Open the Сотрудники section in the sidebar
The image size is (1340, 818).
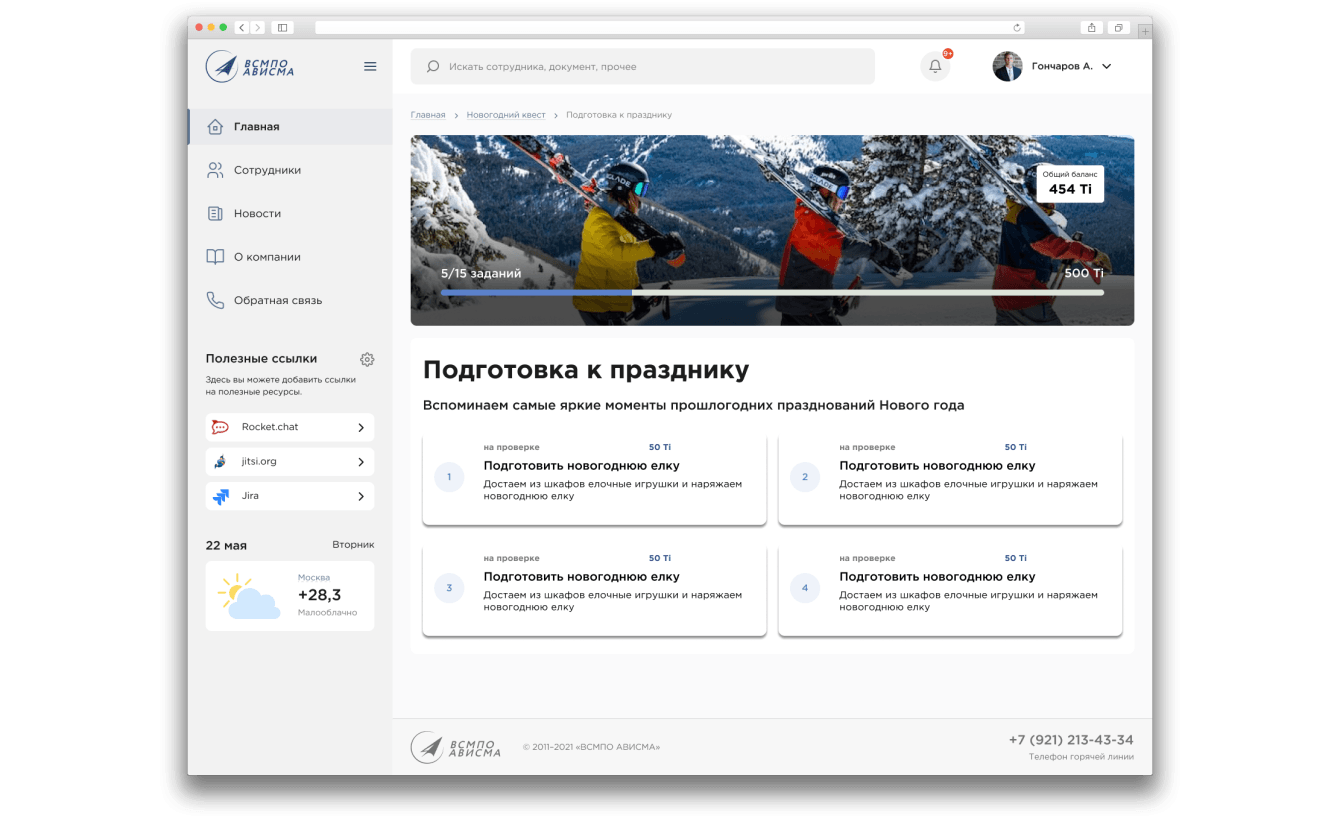[x=290, y=170]
